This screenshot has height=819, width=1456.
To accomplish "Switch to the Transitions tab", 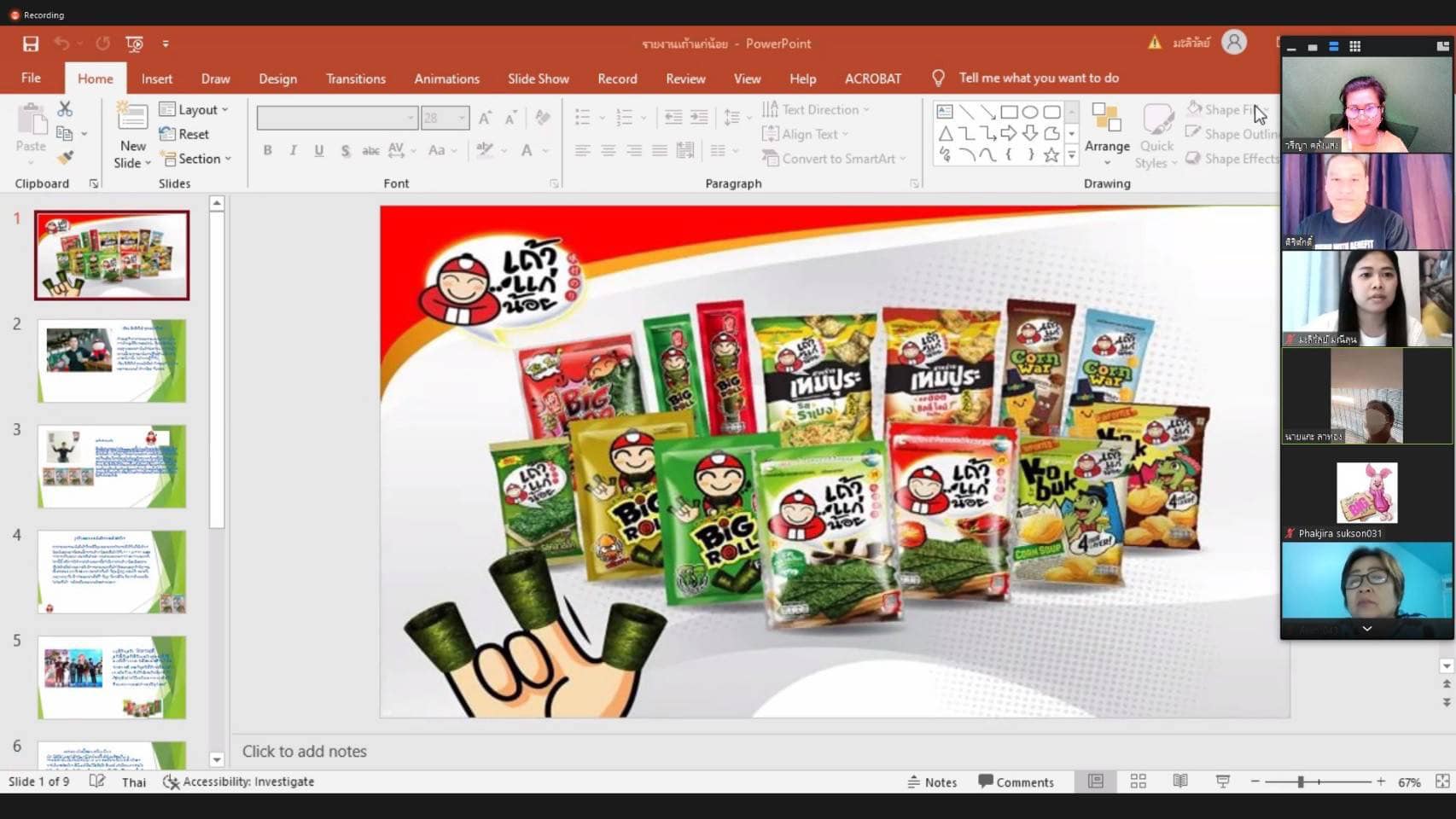I will click(x=355, y=78).
